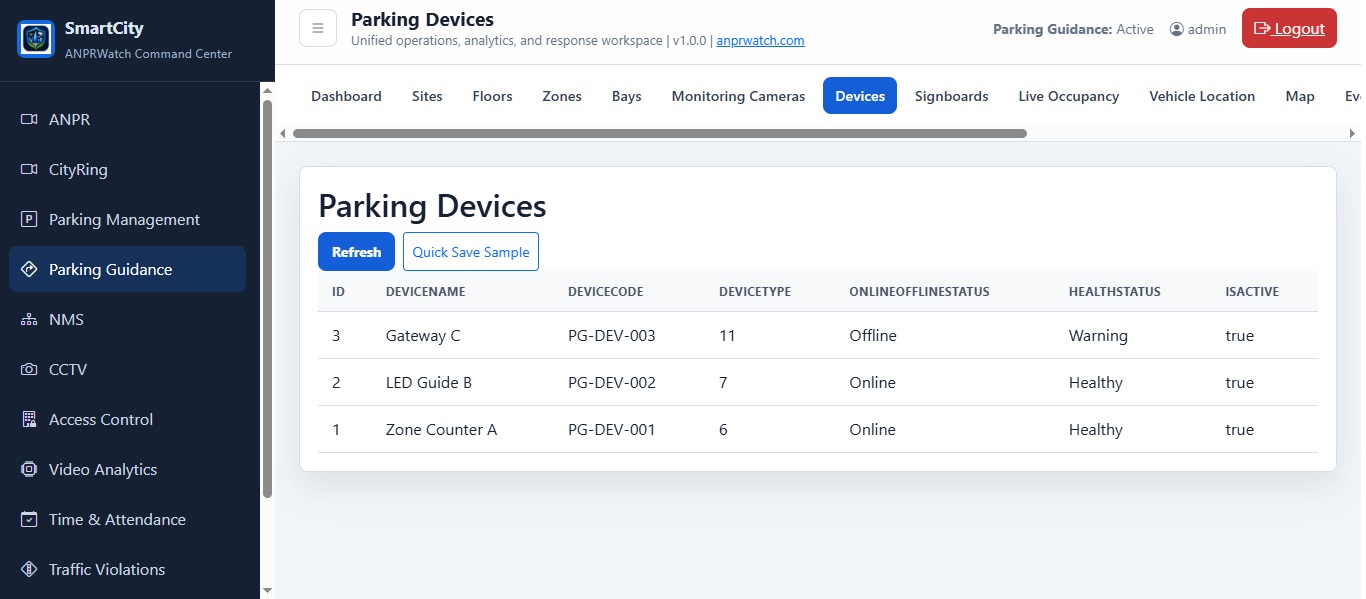Open ANPR module in sidebar
Viewport: 1366px width, 599px height.
coord(127,119)
